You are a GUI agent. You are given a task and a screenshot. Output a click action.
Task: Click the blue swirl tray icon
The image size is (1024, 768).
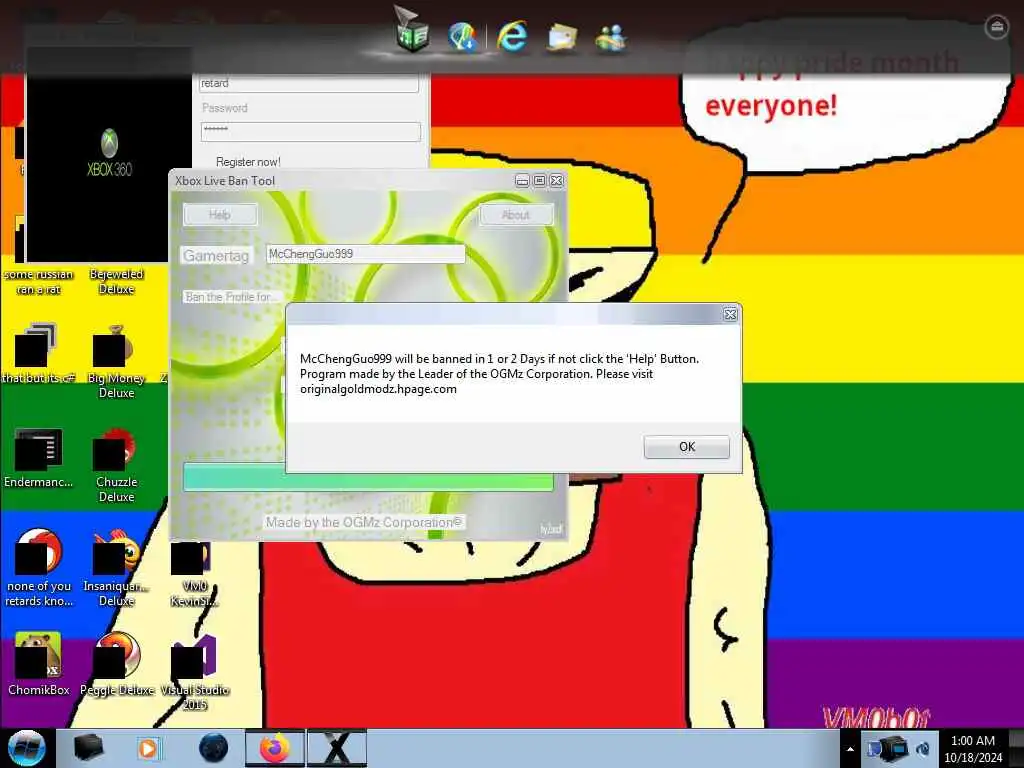coord(923,749)
